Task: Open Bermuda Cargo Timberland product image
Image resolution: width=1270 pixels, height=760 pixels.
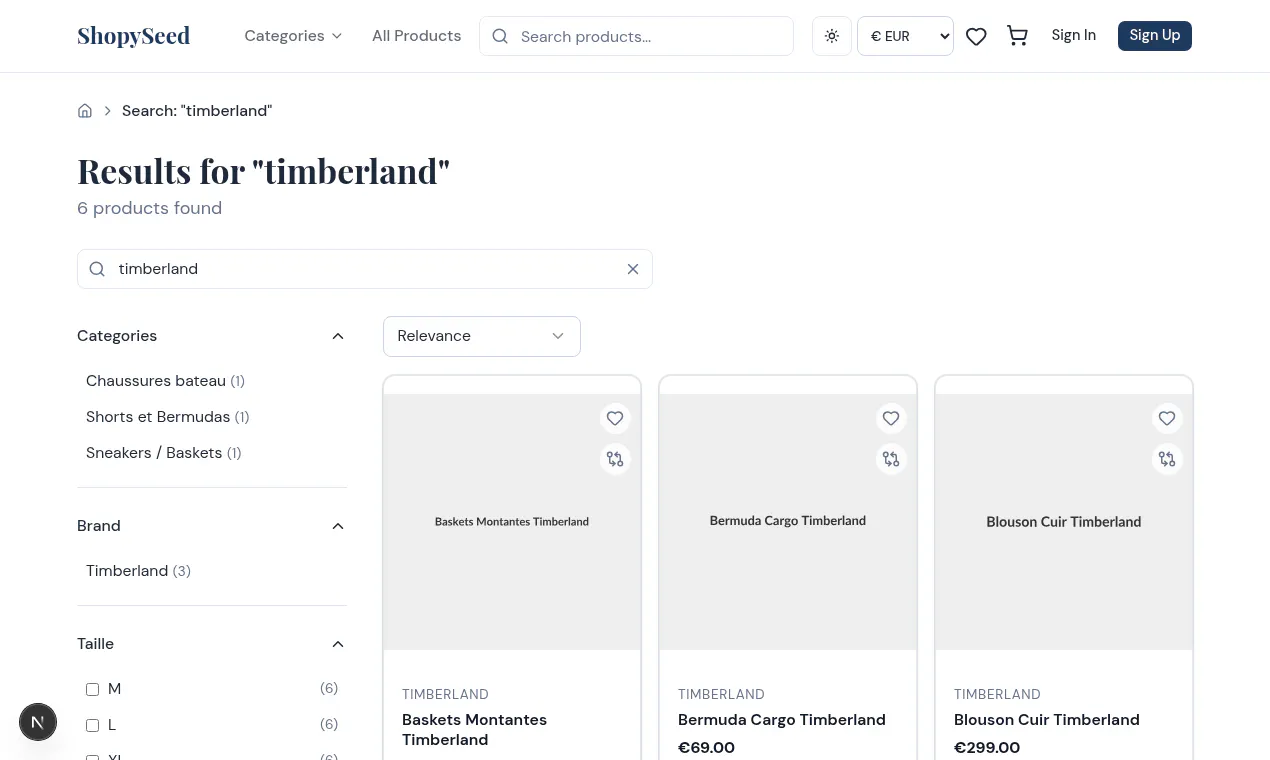Action: pos(788,522)
